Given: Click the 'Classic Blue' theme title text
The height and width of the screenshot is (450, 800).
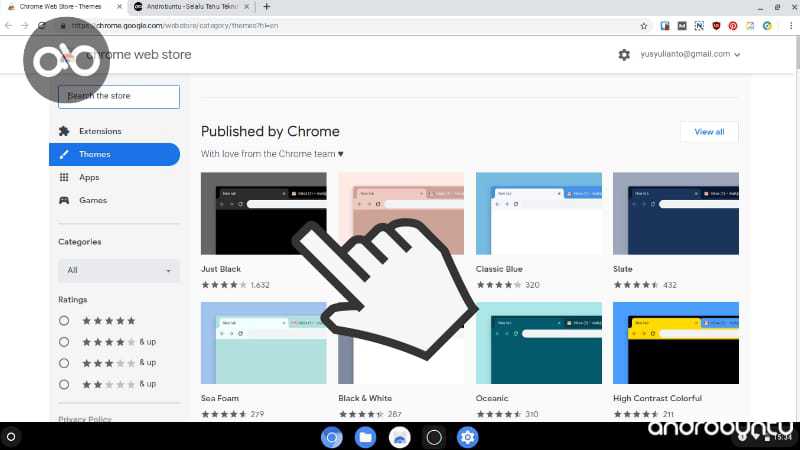Looking at the screenshot, I should (499, 269).
